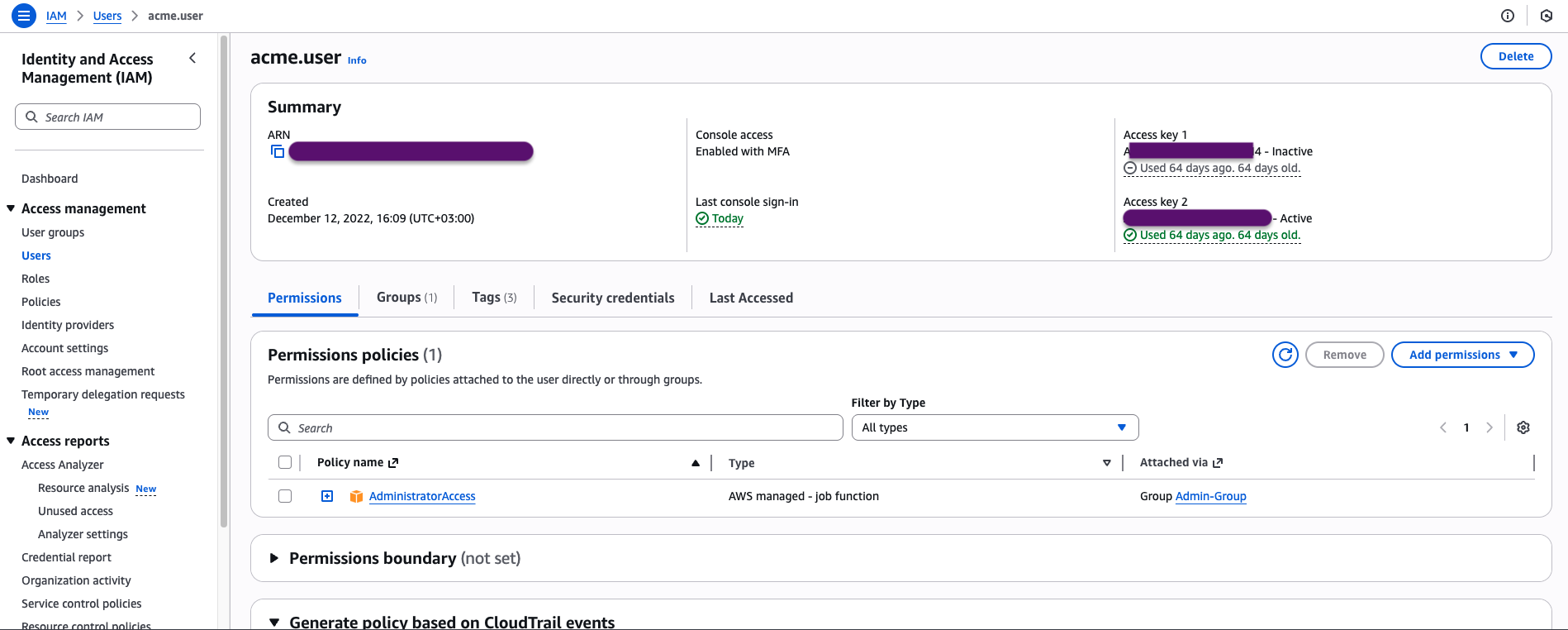This screenshot has width=1568, height=630.
Task: Collapse the Access reports sidebar section
Action: coord(11,441)
